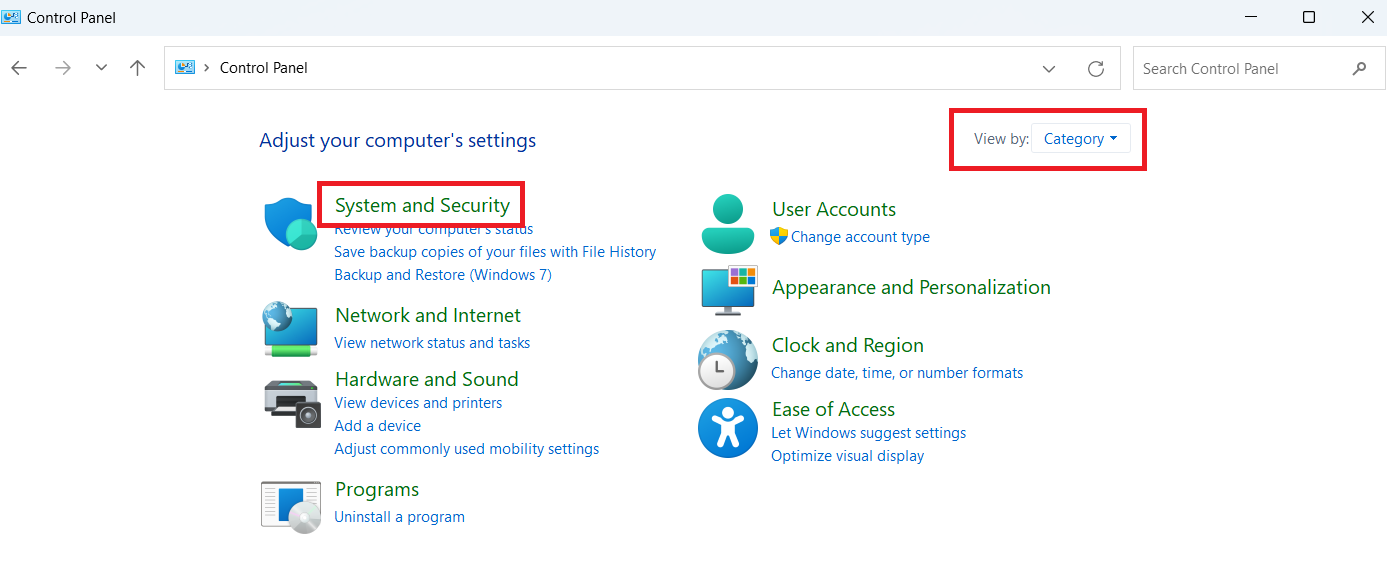Select Optimize visual display
Viewport: 1387px width, 580px height.
coord(848,456)
